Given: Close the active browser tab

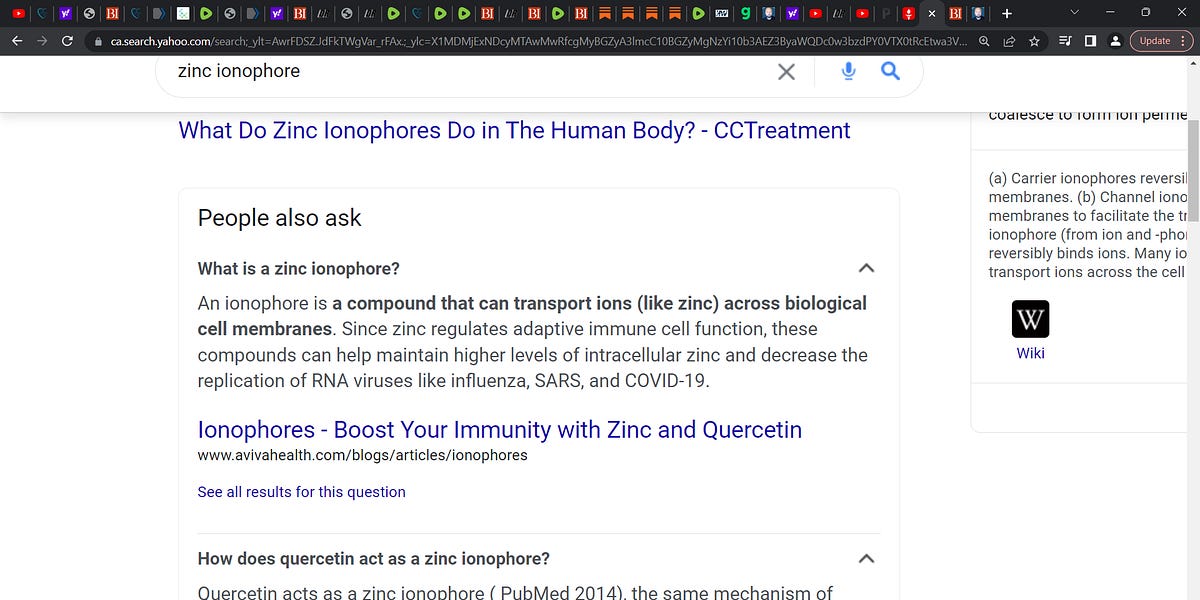Looking at the screenshot, I should pos(932,13).
